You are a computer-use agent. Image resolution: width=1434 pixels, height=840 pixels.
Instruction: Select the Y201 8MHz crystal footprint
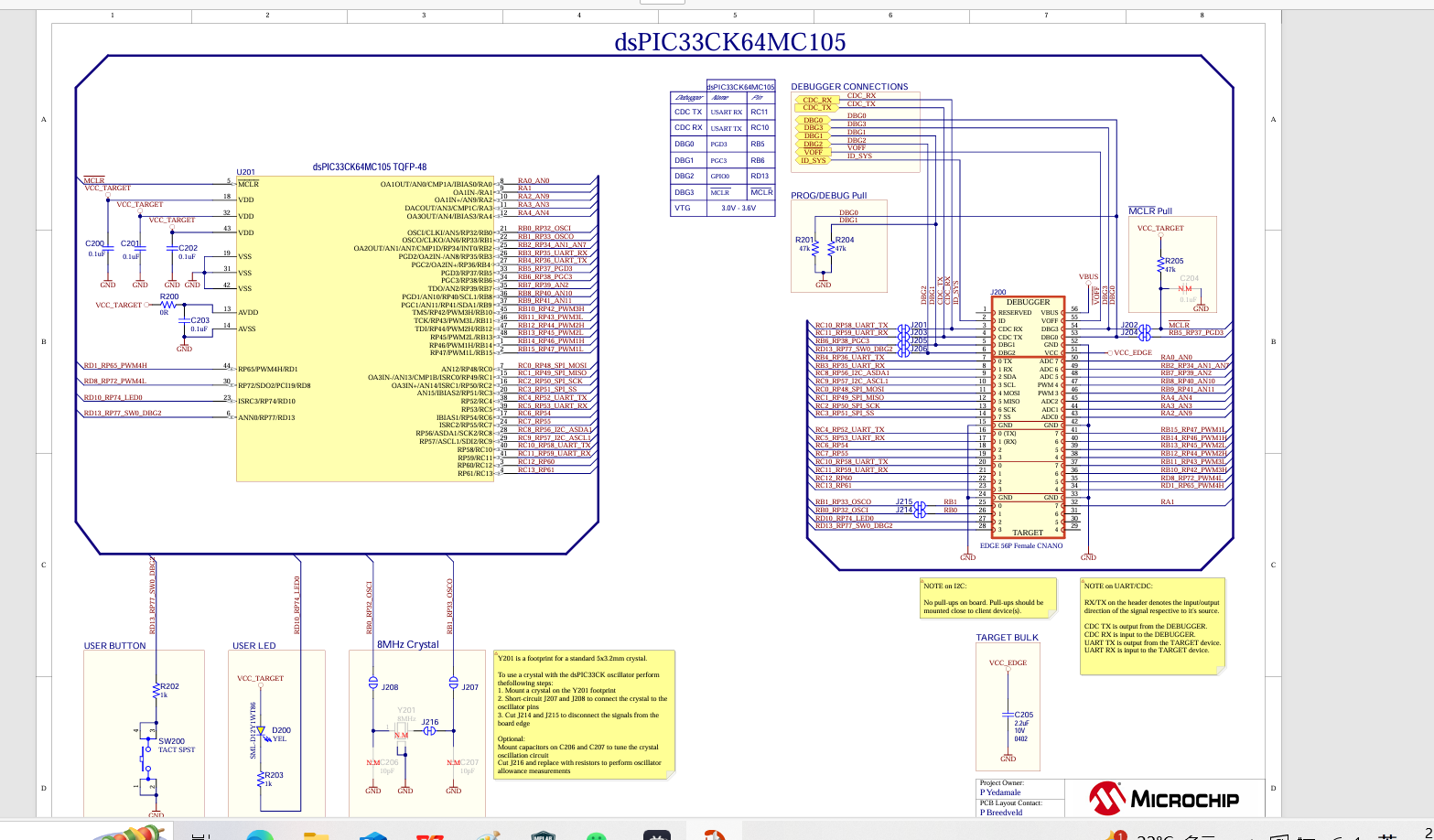[x=401, y=730]
